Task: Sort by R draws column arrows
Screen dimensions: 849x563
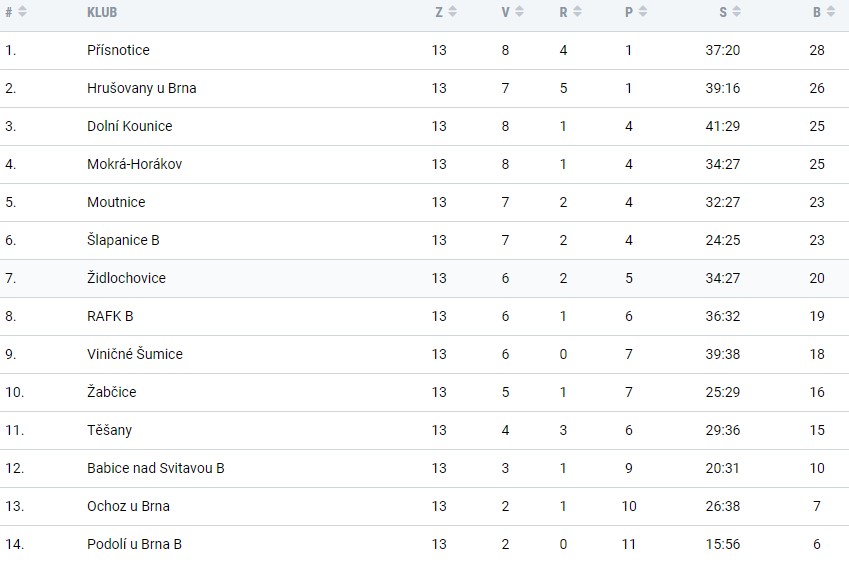Action: click(577, 12)
